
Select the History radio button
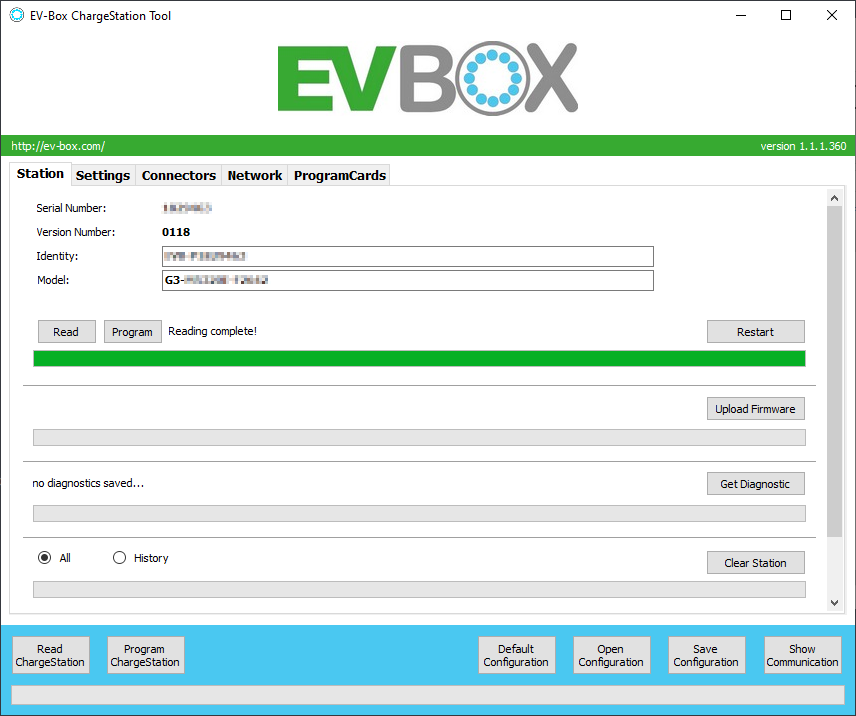tap(119, 557)
